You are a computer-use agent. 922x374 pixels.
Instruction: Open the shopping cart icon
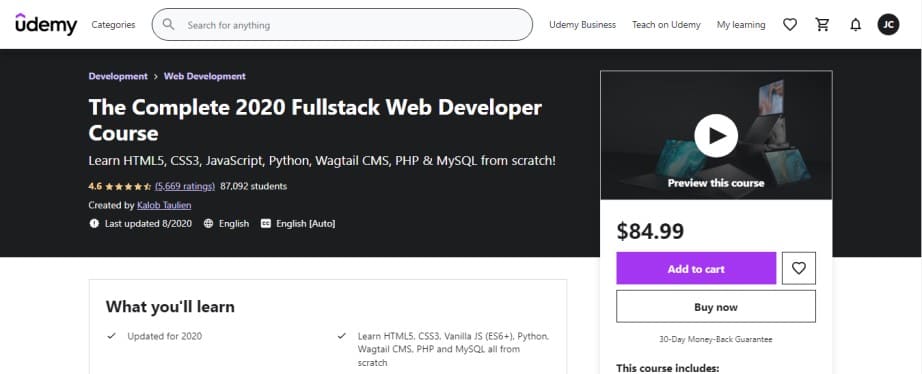point(823,25)
